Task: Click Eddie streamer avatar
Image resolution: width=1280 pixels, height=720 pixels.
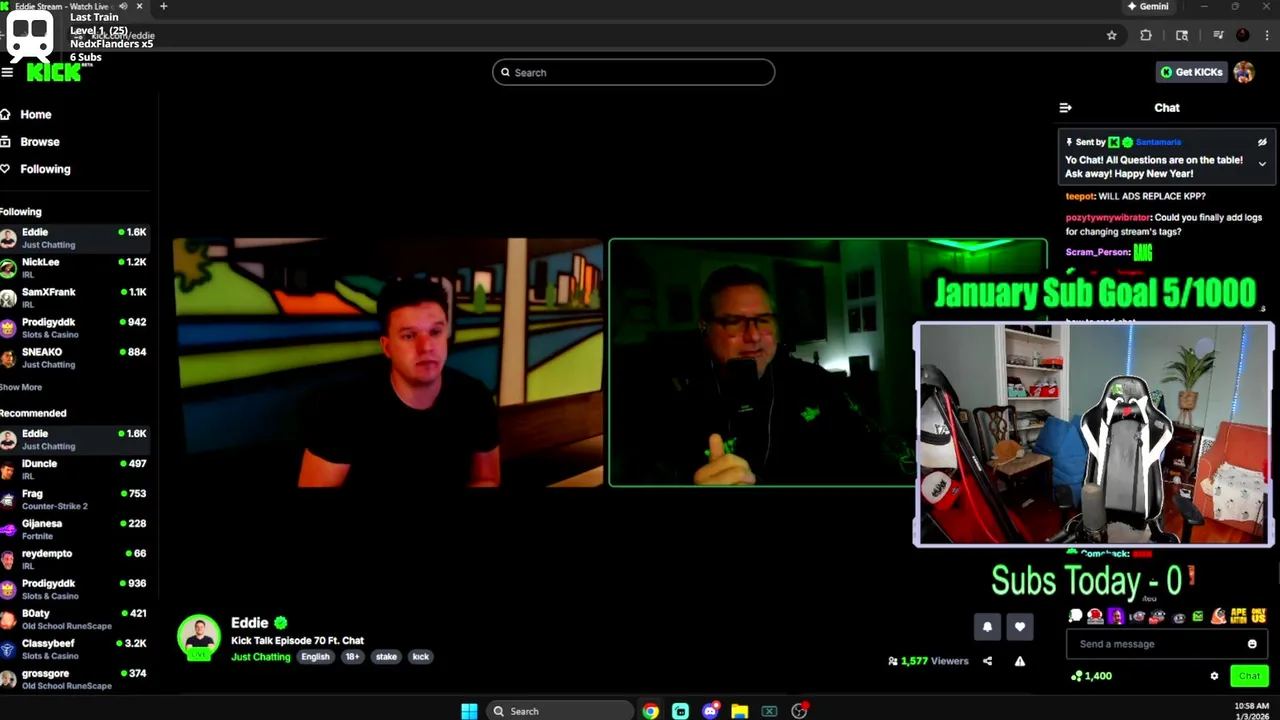Action: pos(199,636)
